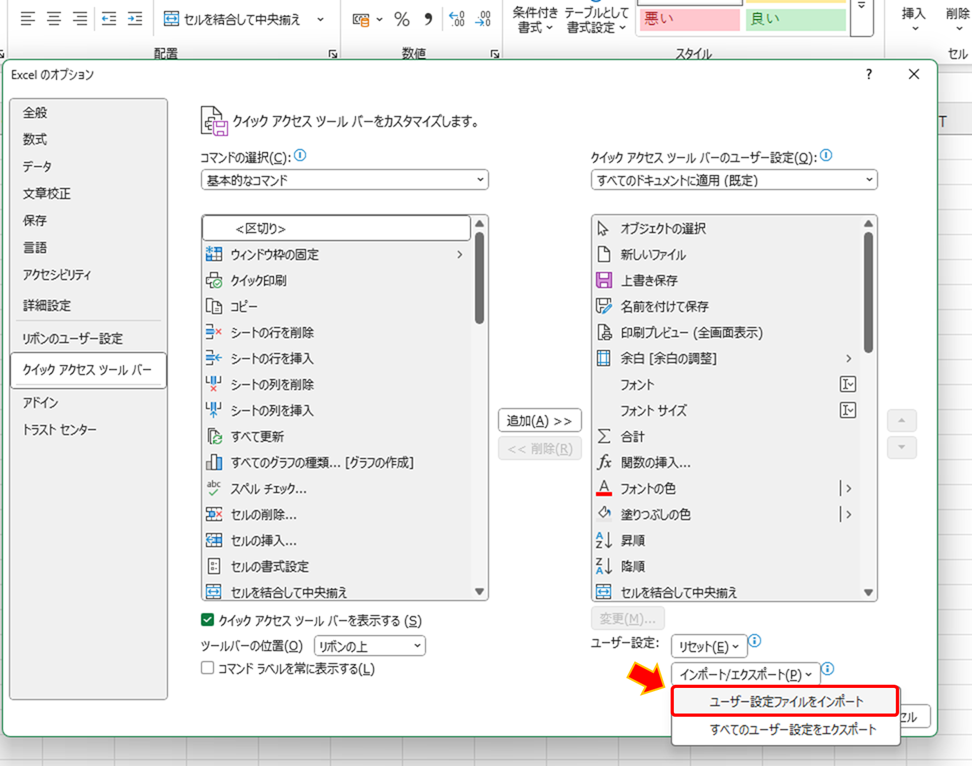
Task: Click the increase decimal icon
Action: (x=457, y=19)
